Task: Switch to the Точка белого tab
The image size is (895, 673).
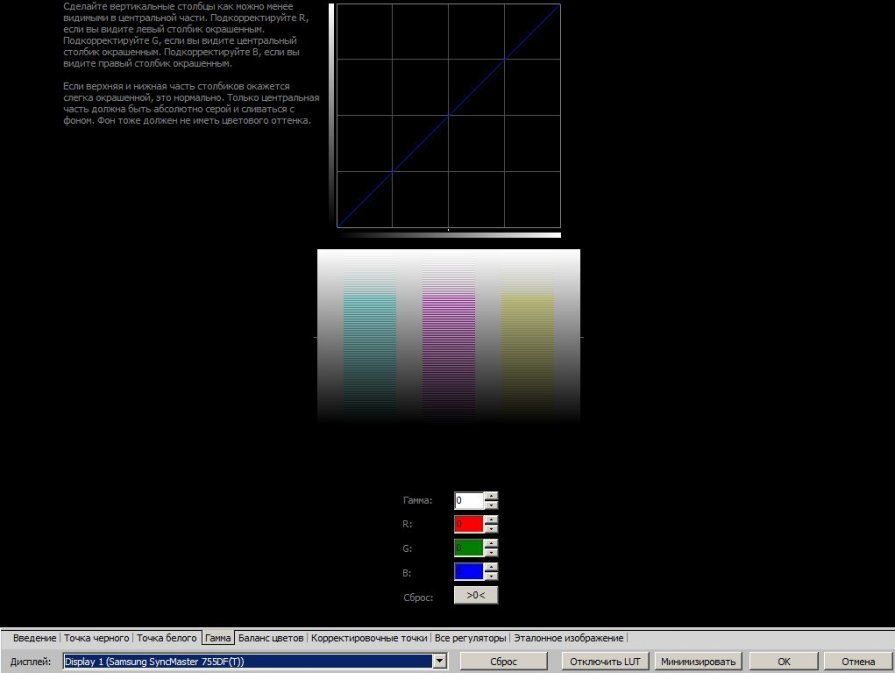Action: point(167,638)
